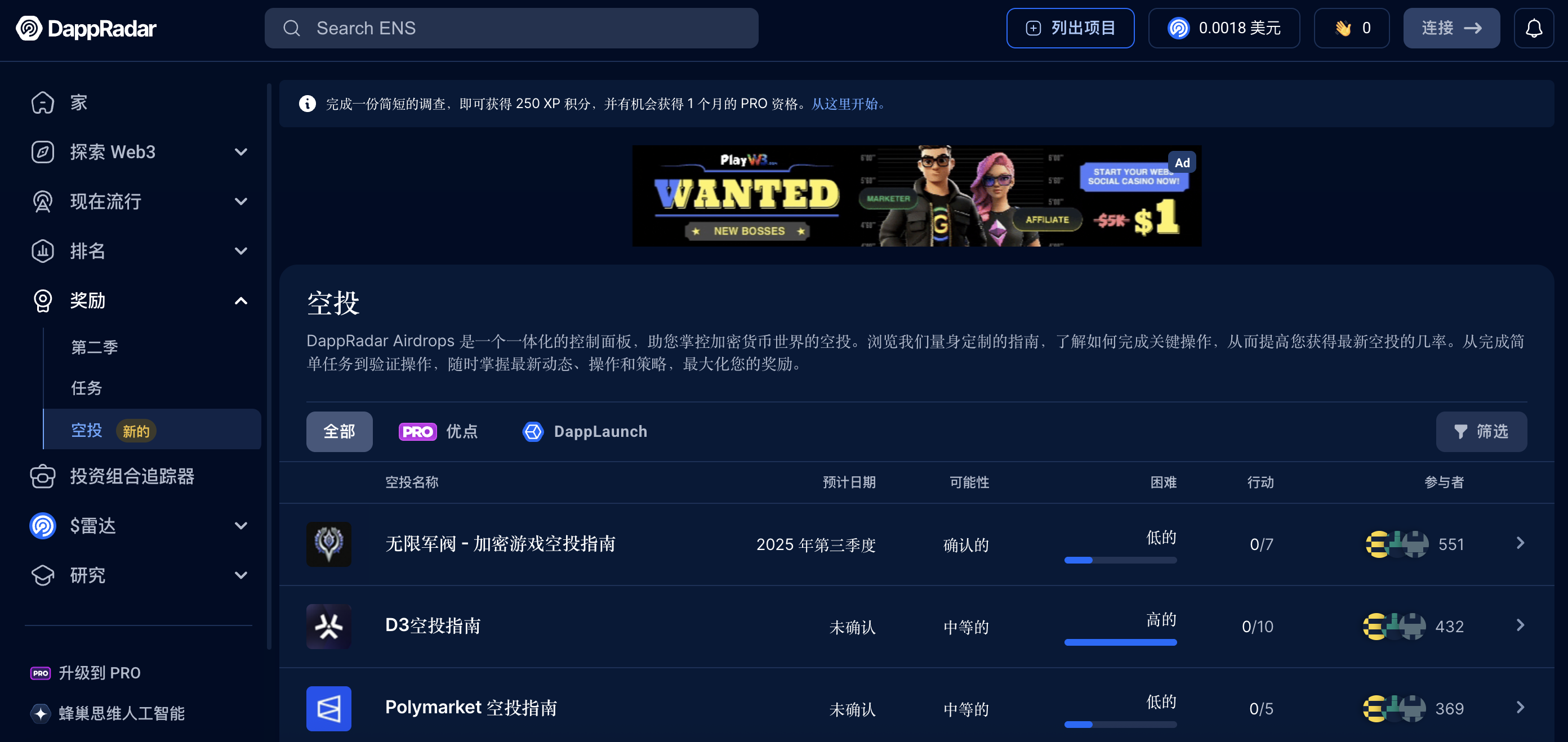The width and height of the screenshot is (1568, 742).
Task: Open the 从这里开始 survey link
Action: [x=848, y=104]
